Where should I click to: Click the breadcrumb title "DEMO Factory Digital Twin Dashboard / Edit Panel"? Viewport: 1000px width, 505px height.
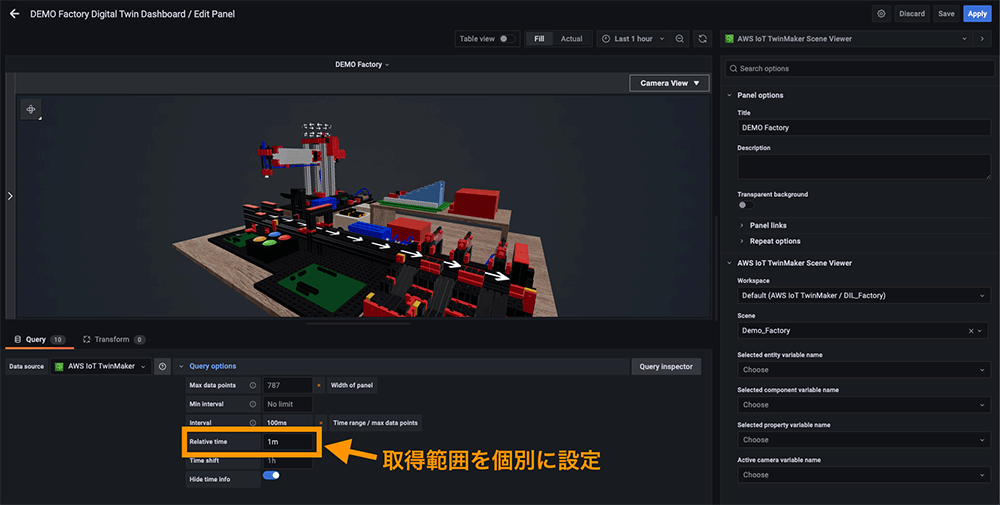click(x=133, y=13)
